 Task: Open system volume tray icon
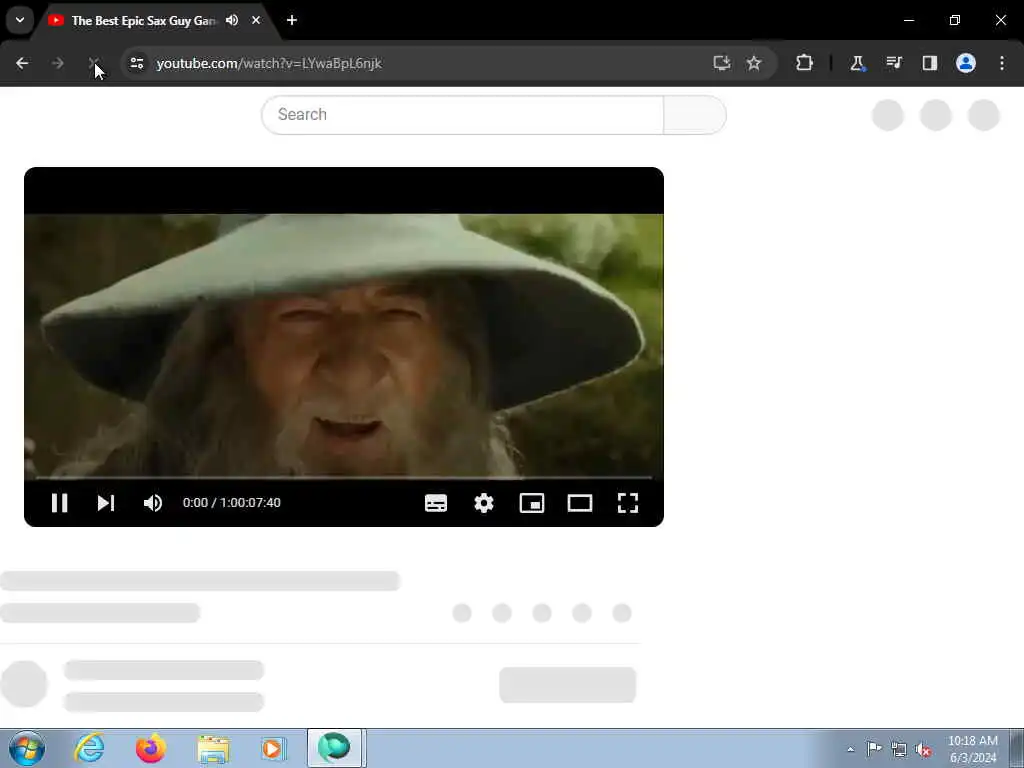pyautogui.click(x=923, y=749)
